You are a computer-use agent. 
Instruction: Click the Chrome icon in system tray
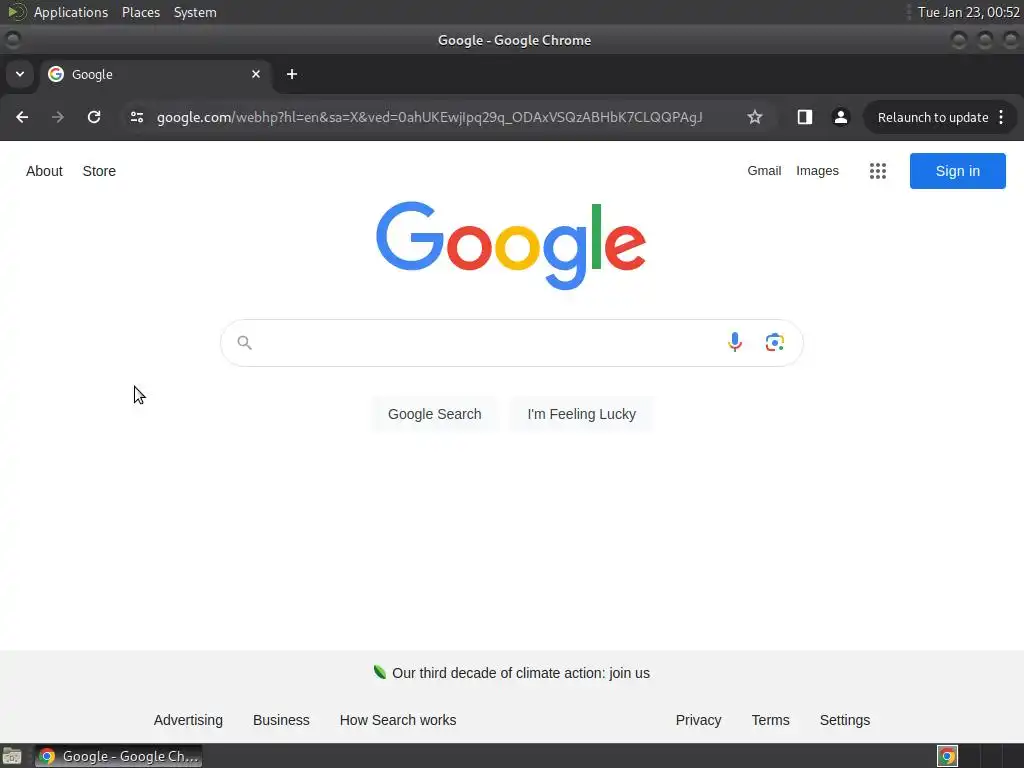(x=947, y=756)
